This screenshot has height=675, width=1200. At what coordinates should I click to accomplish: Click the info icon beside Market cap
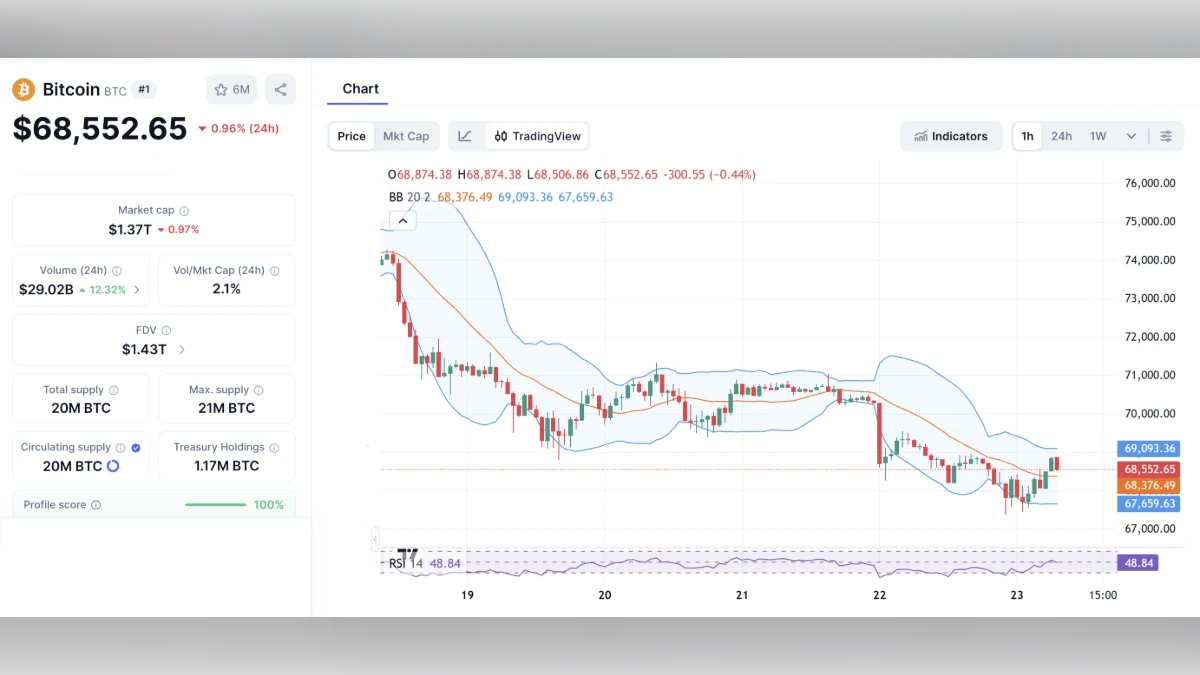[184, 210]
